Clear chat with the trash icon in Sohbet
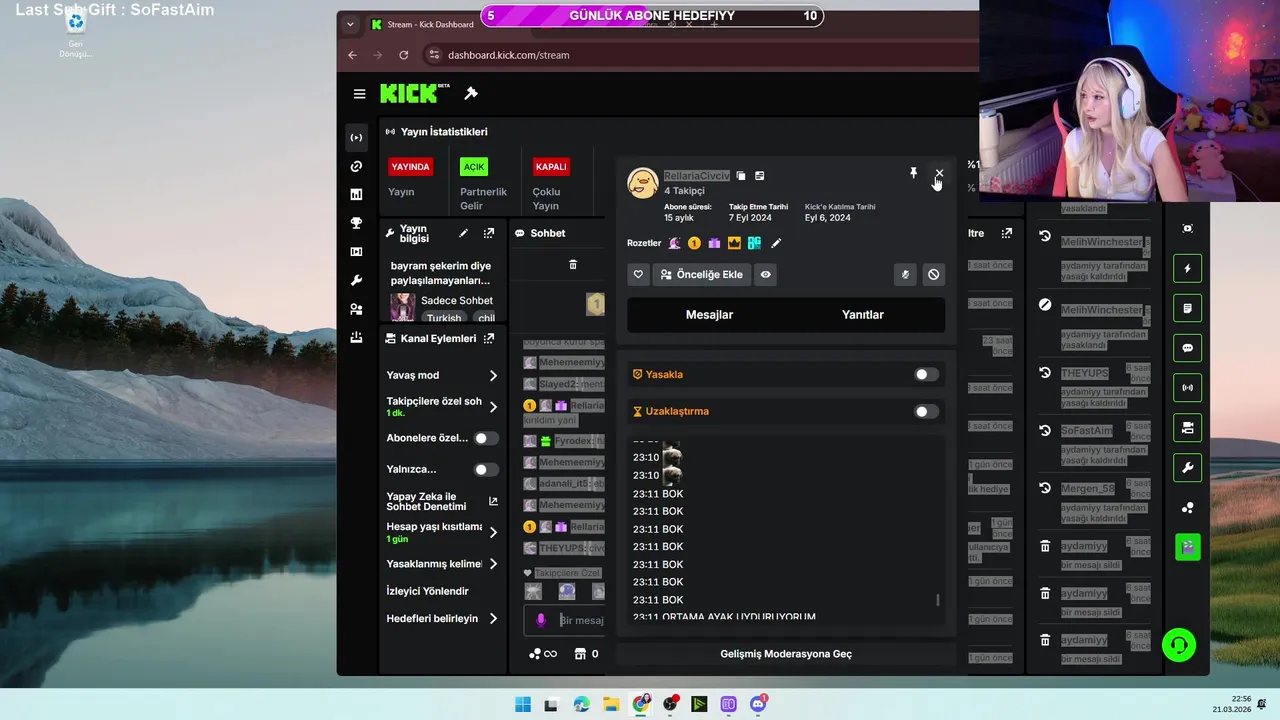This screenshot has height=720, width=1280. (x=573, y=264)
